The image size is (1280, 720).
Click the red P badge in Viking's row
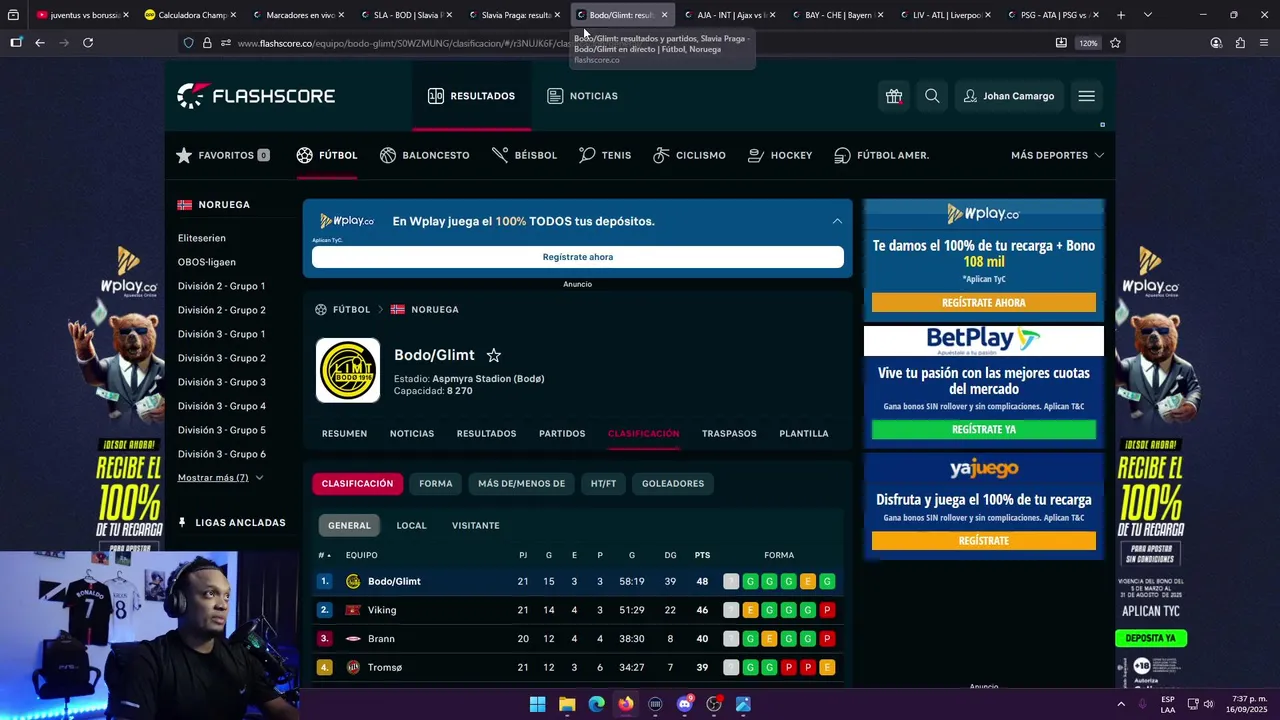(x=827, y=610)
